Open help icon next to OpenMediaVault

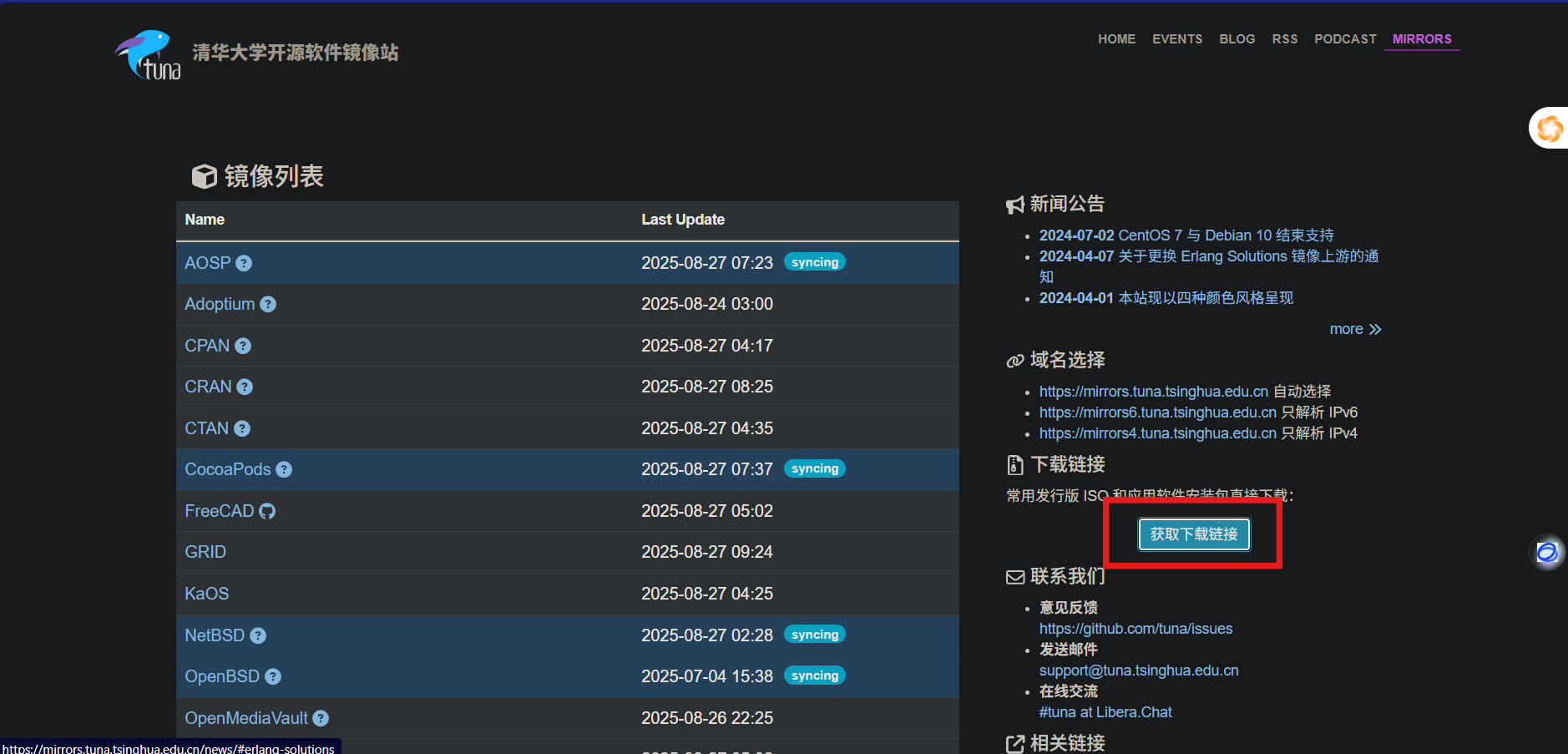coord(321,718)
